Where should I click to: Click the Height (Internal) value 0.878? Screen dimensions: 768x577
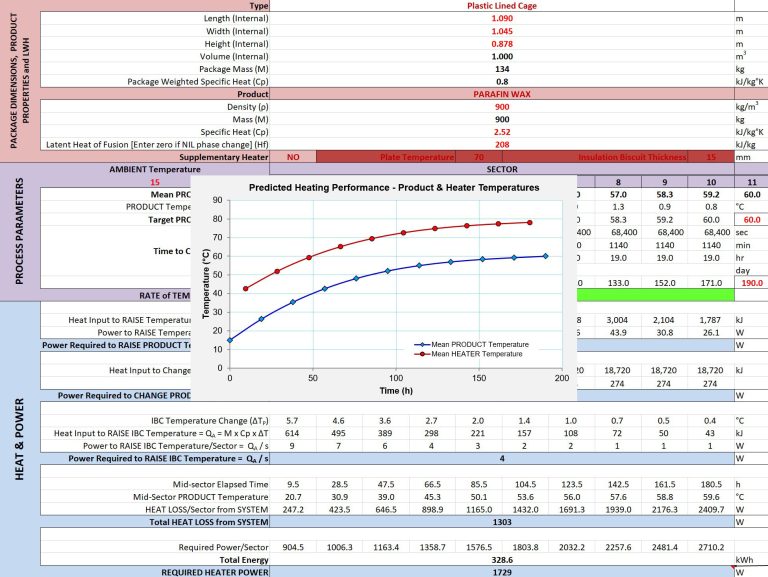(x=502, y=44)
